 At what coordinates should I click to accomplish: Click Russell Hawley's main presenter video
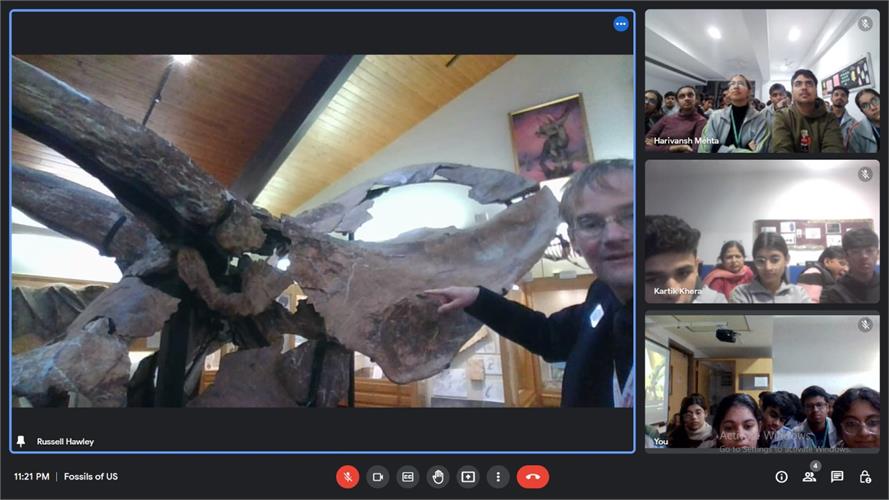click(322, 230)
